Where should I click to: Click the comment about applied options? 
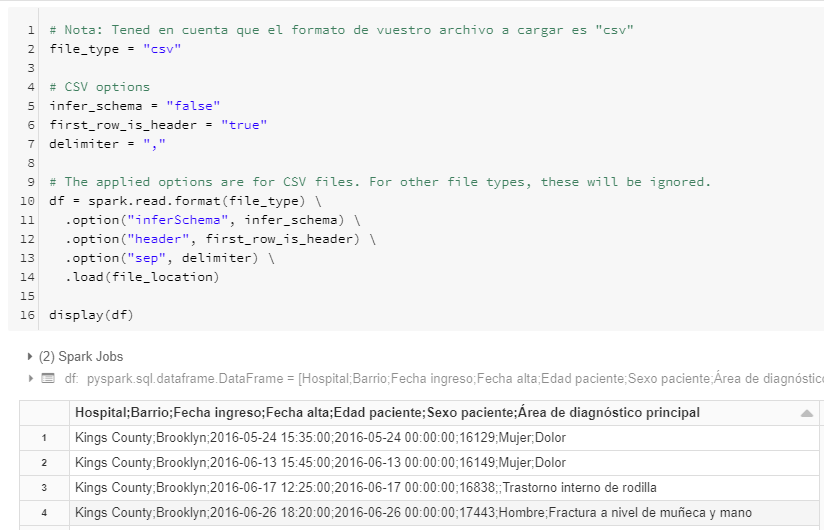point(380,182)
